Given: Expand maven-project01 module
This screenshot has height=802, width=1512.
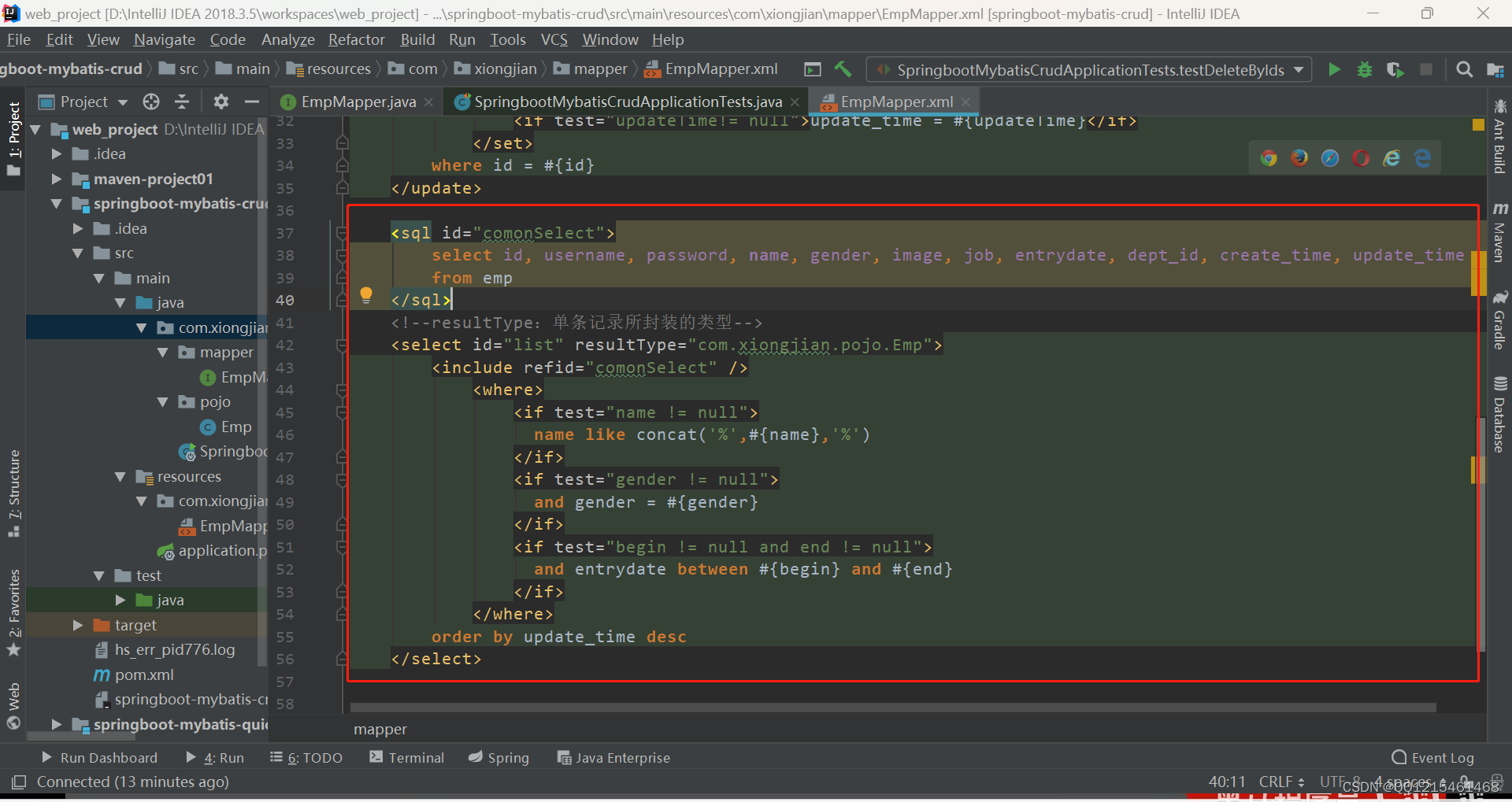Looking at the screenshot, I should (x=57, y=179).
